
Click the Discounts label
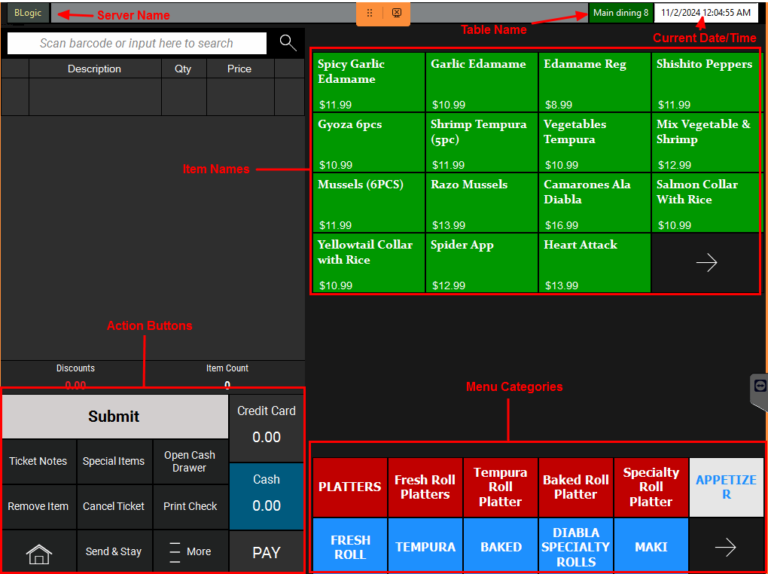click(x=75, y=368)
